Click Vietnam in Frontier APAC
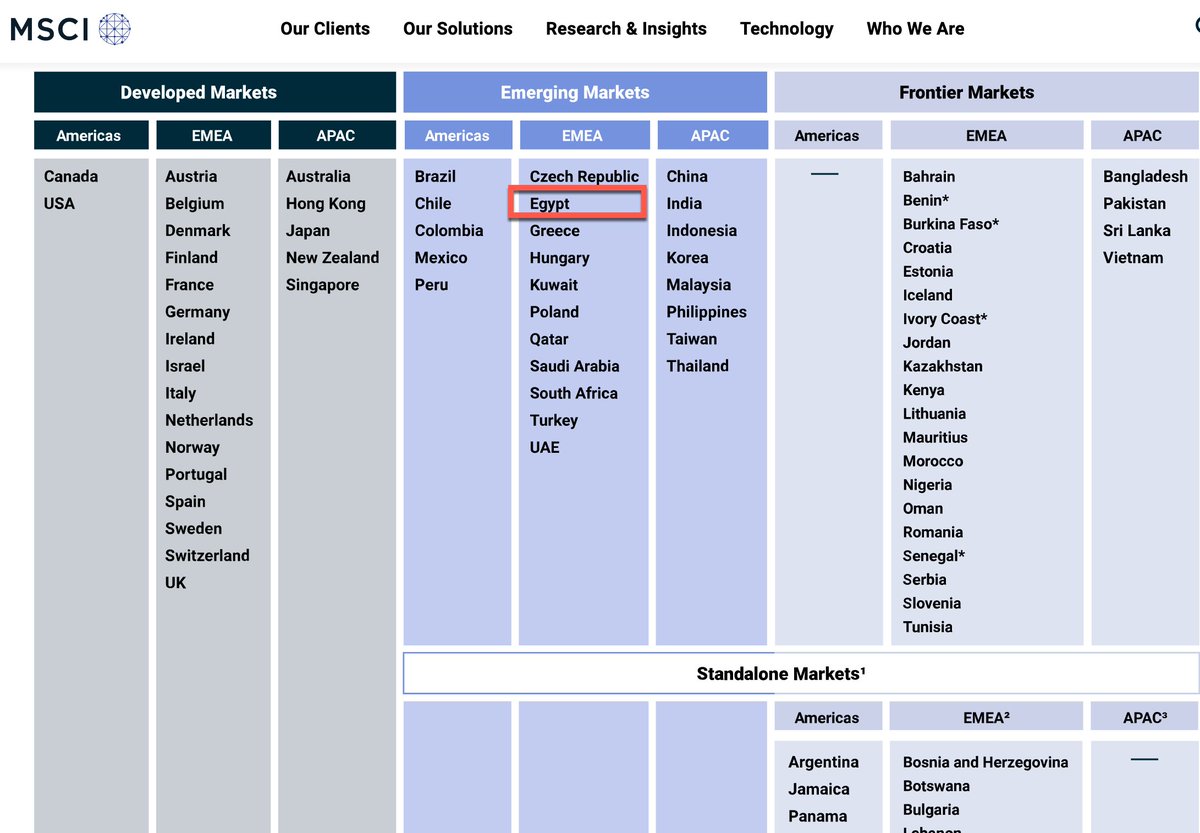The image size is (1200, 833). coord(1133,257)
